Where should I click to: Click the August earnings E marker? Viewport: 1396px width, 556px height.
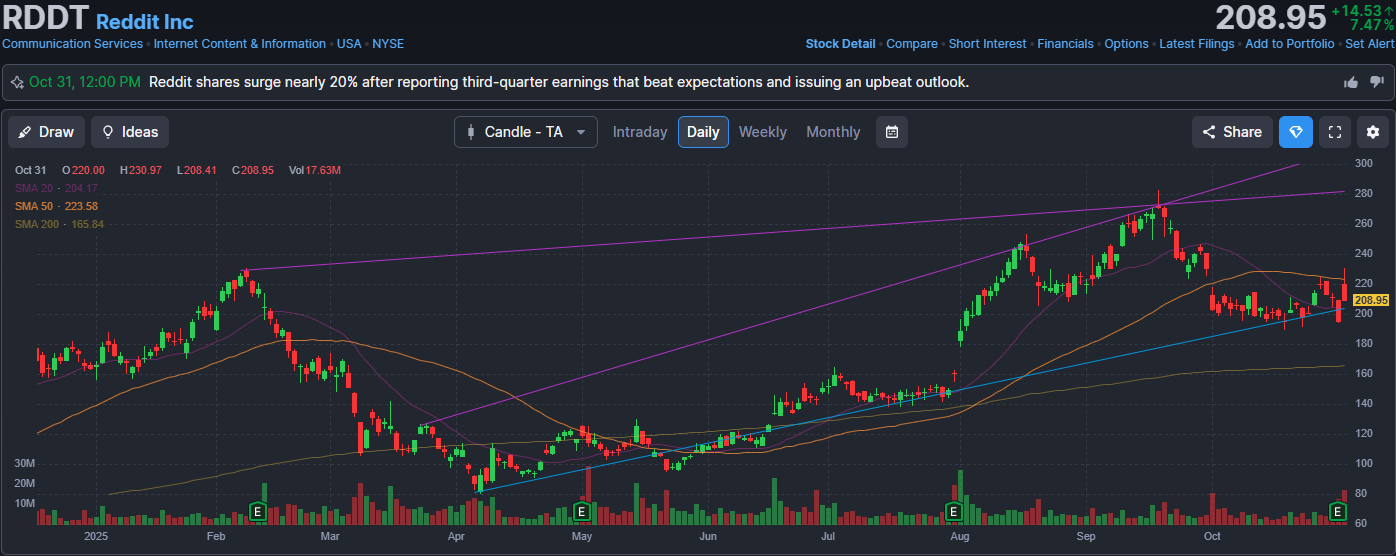pos(954,512)
